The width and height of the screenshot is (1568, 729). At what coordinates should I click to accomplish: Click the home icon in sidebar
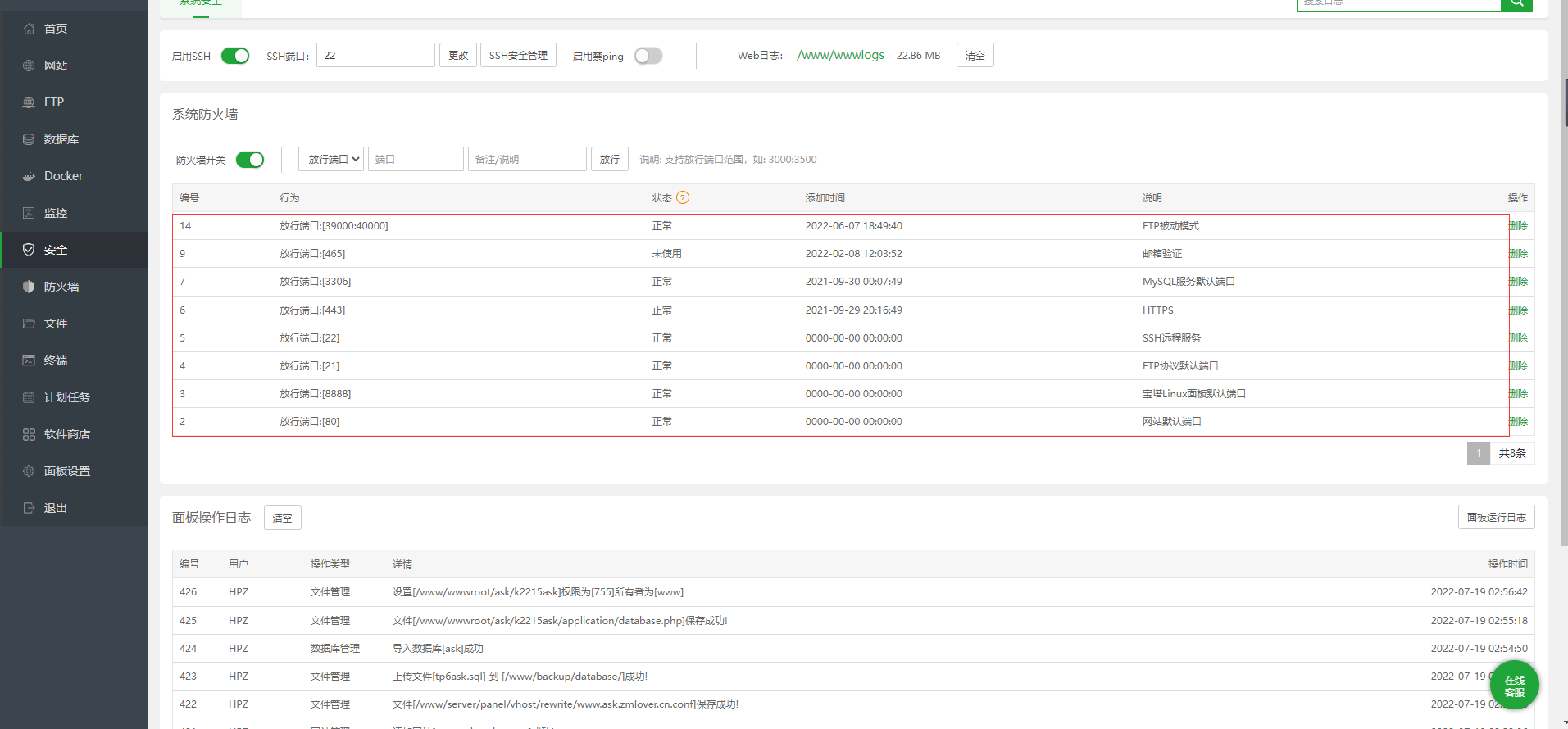[29, 29]
